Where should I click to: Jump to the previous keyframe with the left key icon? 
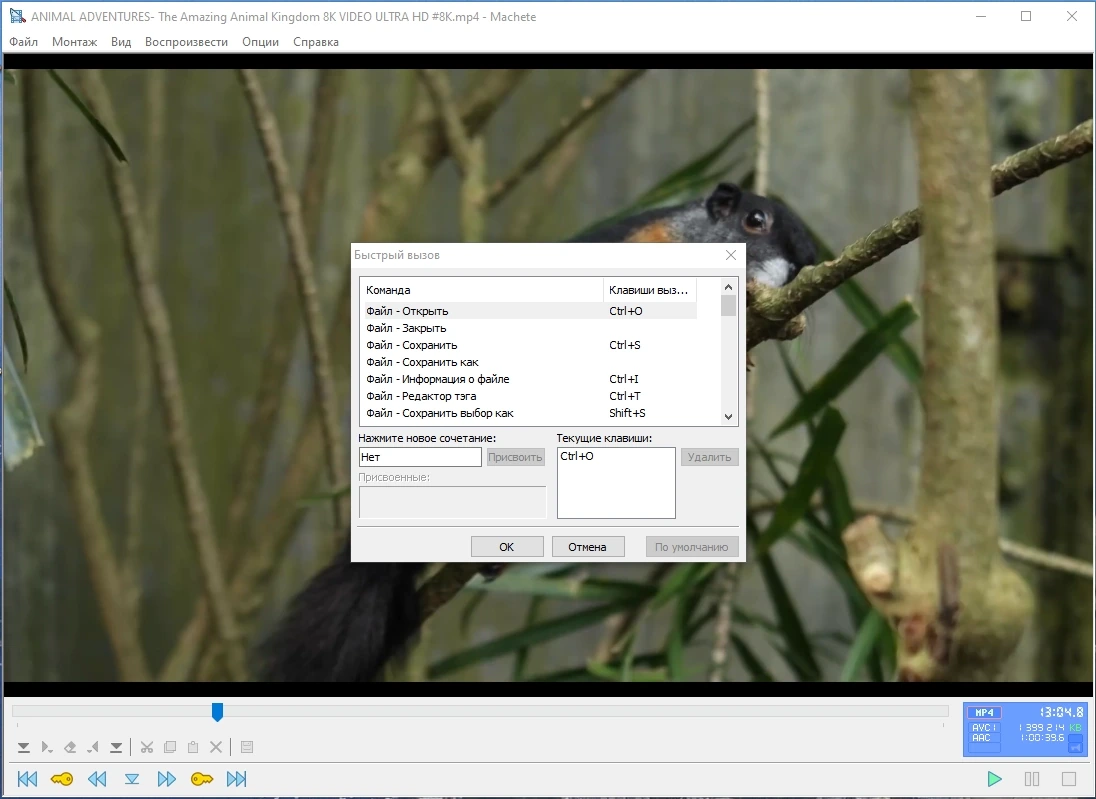coord(62,779)
